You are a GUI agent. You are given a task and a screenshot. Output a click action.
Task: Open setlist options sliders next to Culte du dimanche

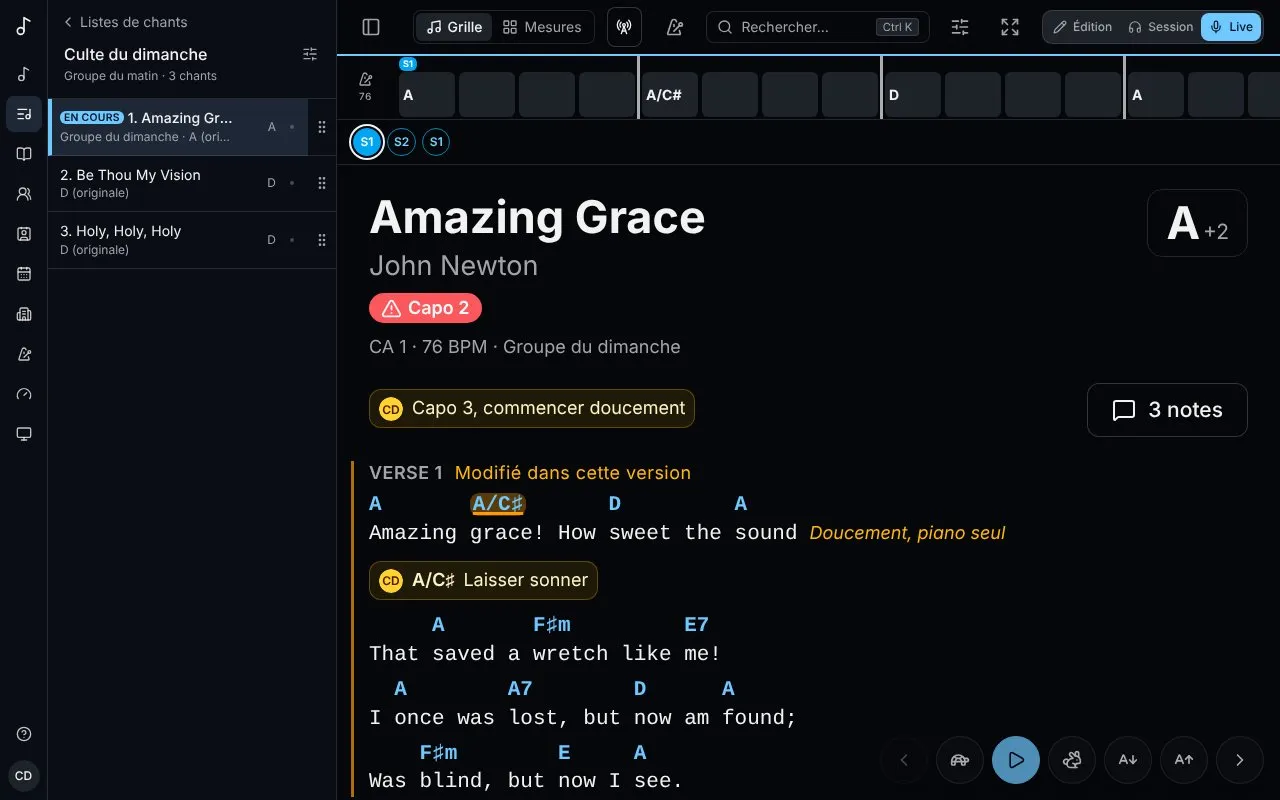[x=310, y=54]
